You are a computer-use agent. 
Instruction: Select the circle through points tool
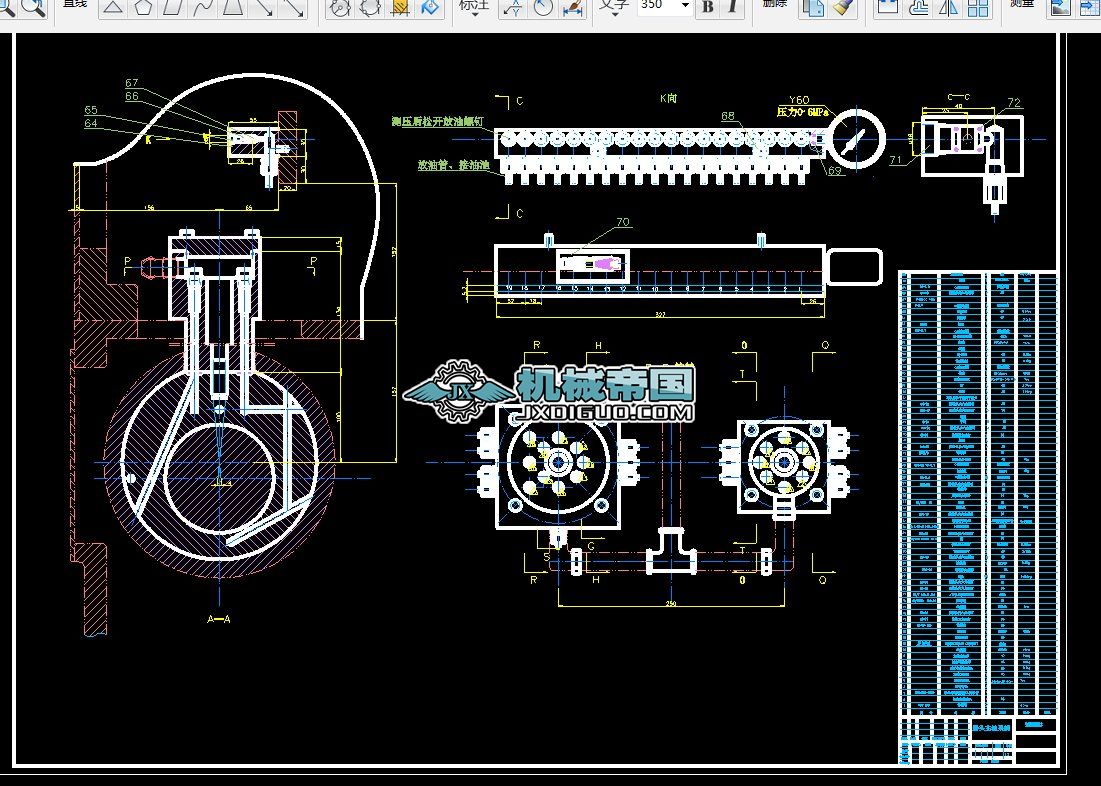tap(370, 7)
